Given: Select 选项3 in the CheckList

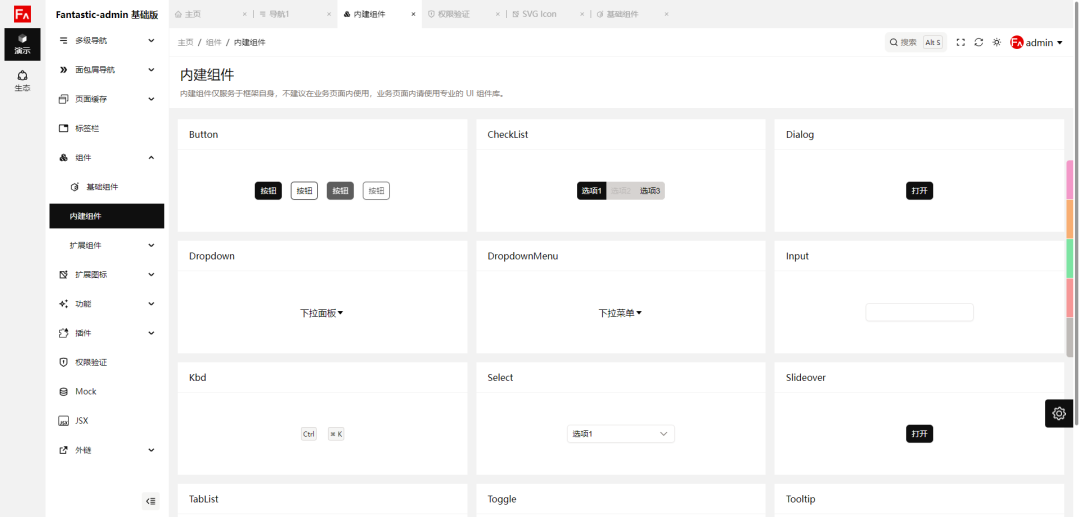Looking at the screenshot, I should (650, 191).
